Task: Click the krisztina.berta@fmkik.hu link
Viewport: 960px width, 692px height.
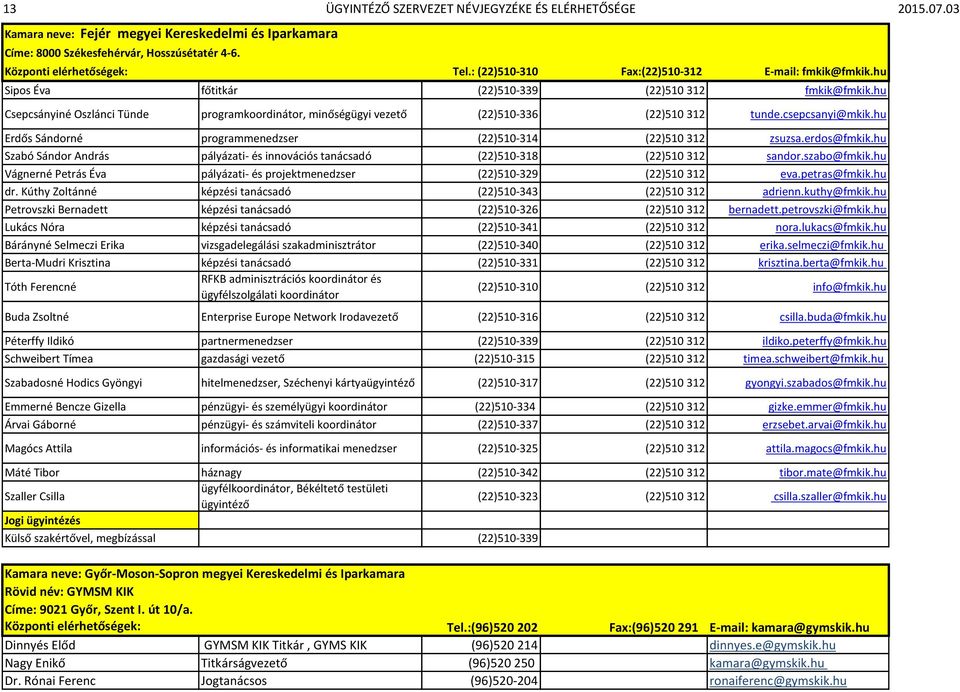Action: [x=822, y=263]
